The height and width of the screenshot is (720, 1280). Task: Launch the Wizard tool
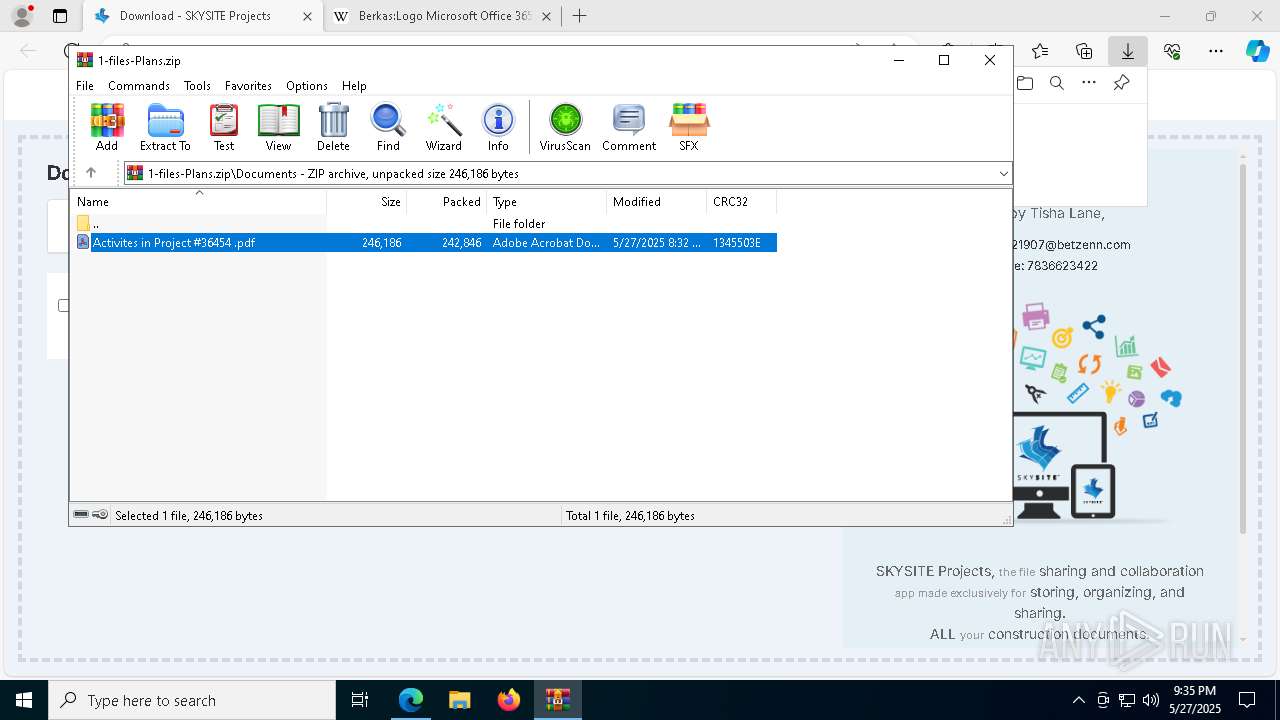[443, 127]
